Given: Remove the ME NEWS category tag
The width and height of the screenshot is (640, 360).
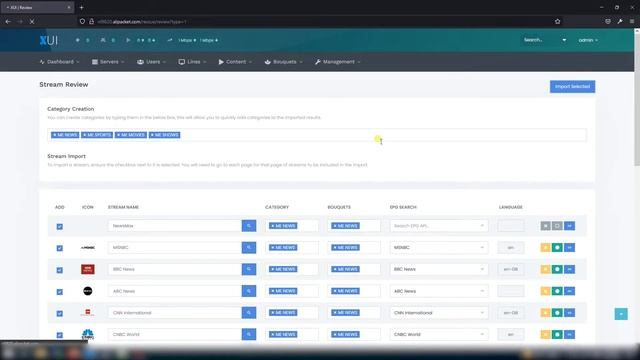Looking at the screenshot, I should pyautogui.click(x=54, y=135).
